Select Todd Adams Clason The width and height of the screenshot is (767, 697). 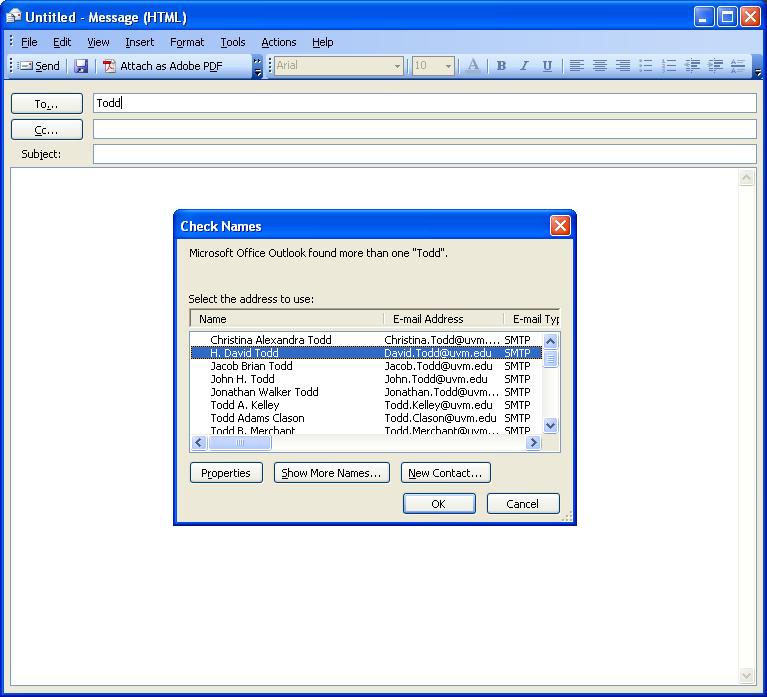366,418
